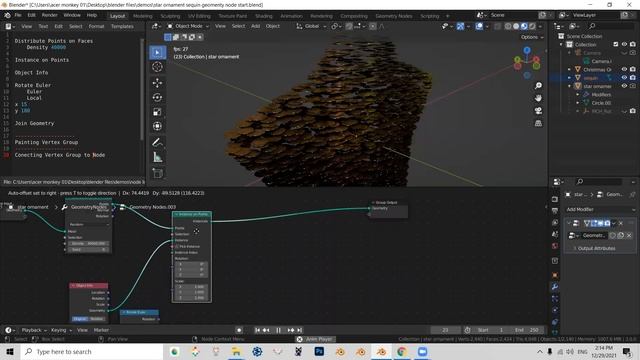640x360 pixels.
Task: Switch to the Geometry Nodes workspace tab
Action: (394, 16)
